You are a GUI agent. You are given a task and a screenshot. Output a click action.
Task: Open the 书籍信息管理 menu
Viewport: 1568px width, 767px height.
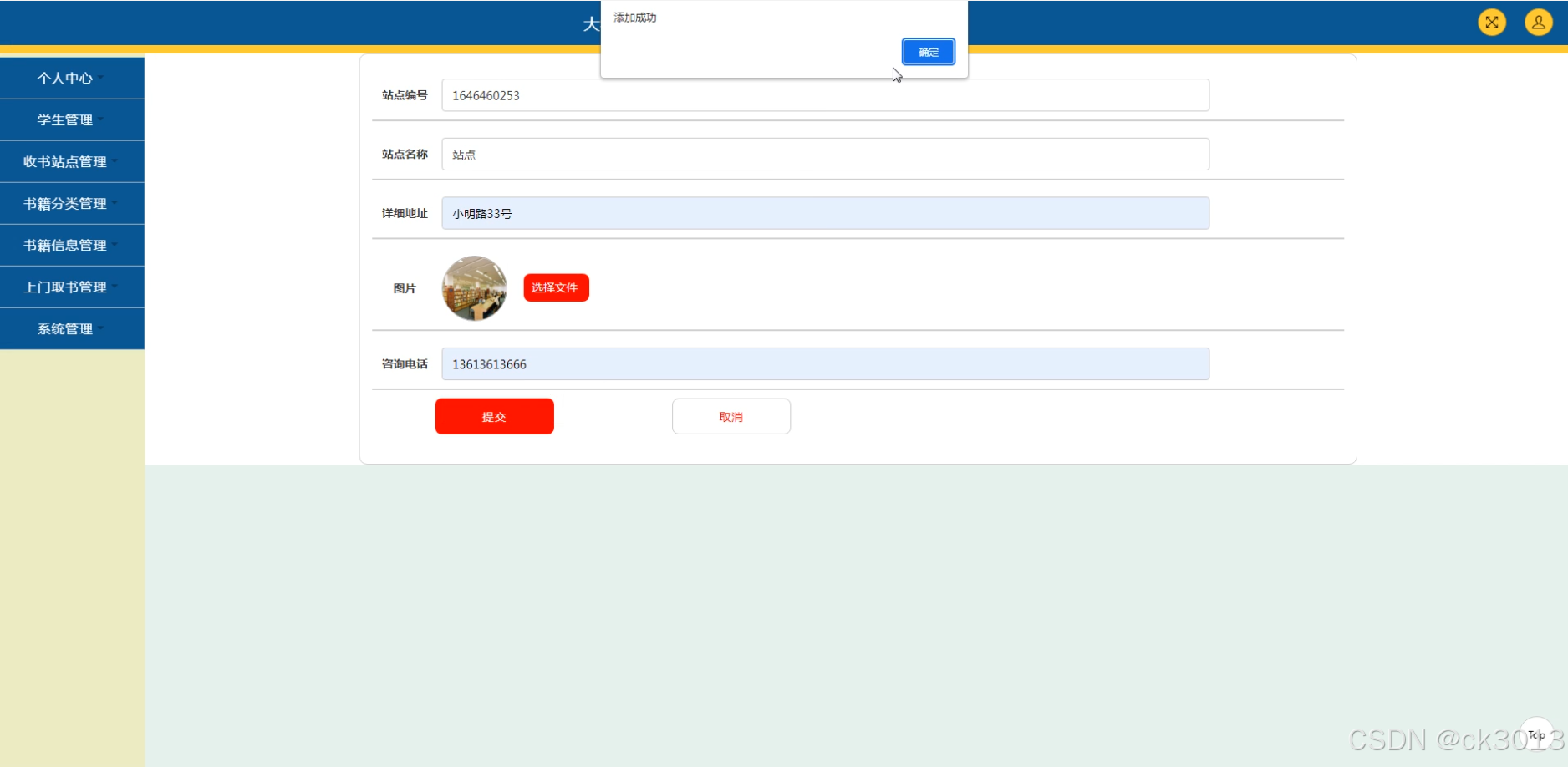click(x=72, y=245)
